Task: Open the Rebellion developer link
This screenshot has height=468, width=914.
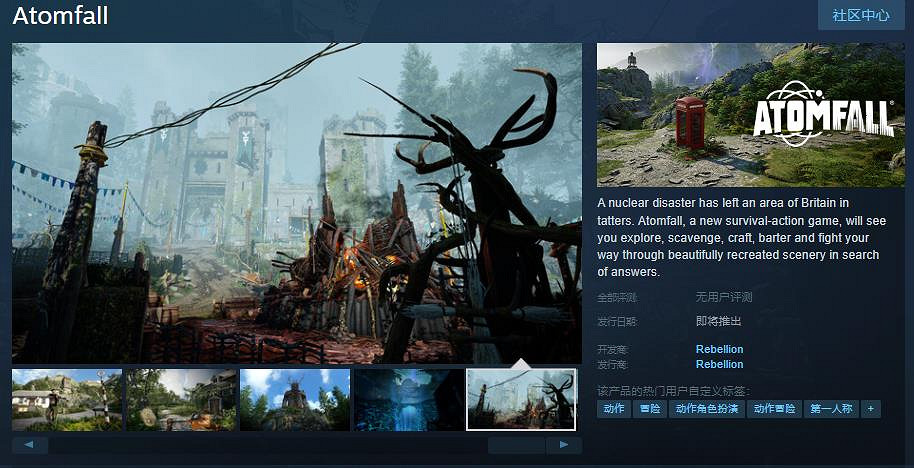Action: pos(719,349)
